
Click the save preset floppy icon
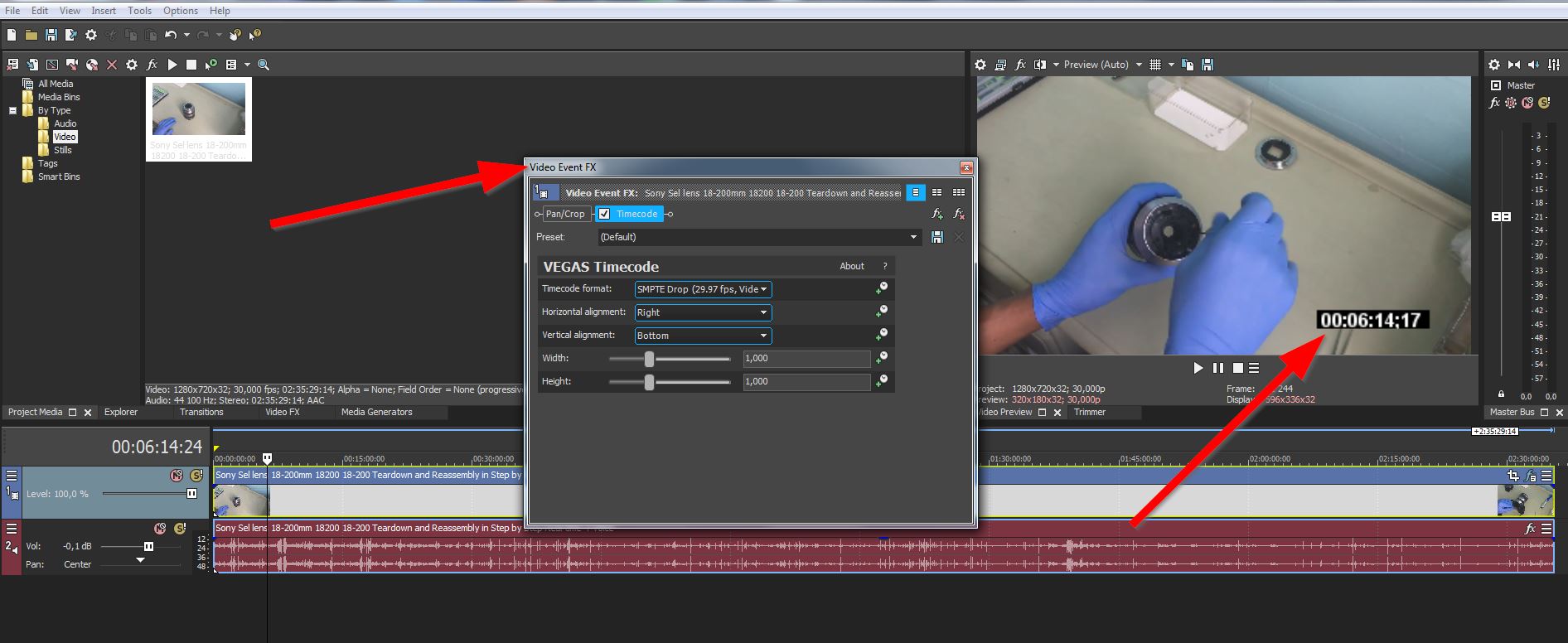pos(937,237)
